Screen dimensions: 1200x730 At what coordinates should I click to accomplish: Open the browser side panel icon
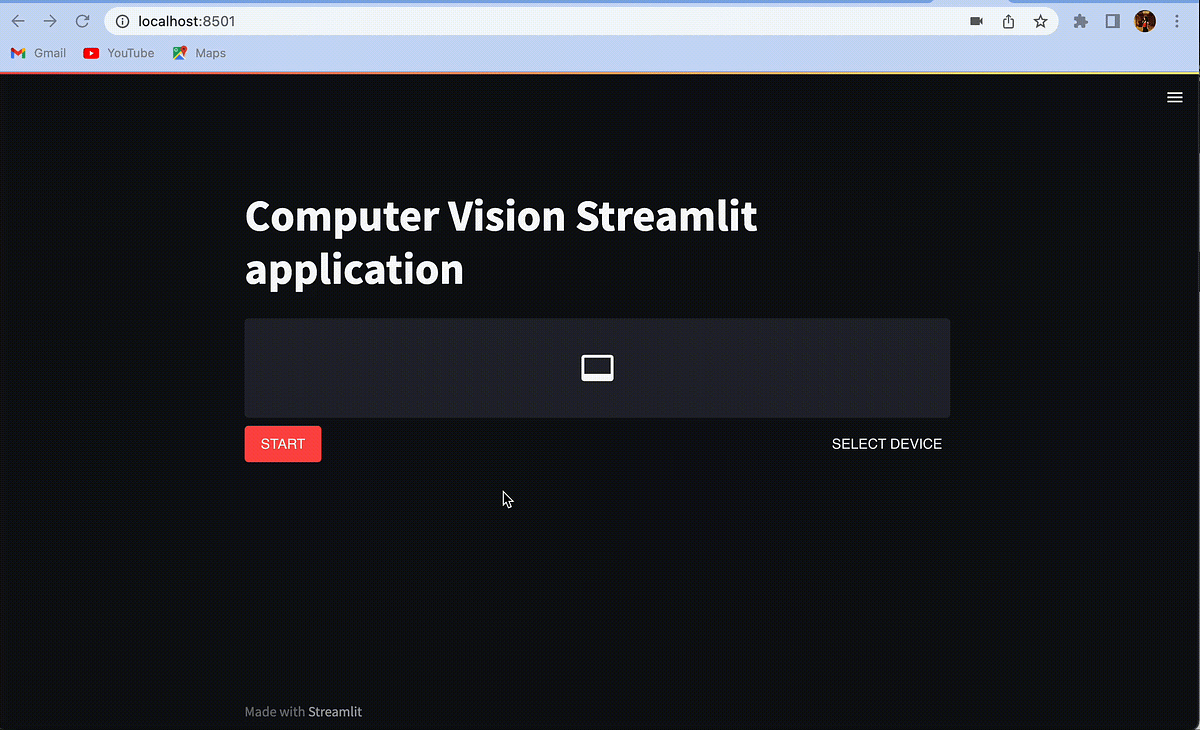(x=1111, y=21)
